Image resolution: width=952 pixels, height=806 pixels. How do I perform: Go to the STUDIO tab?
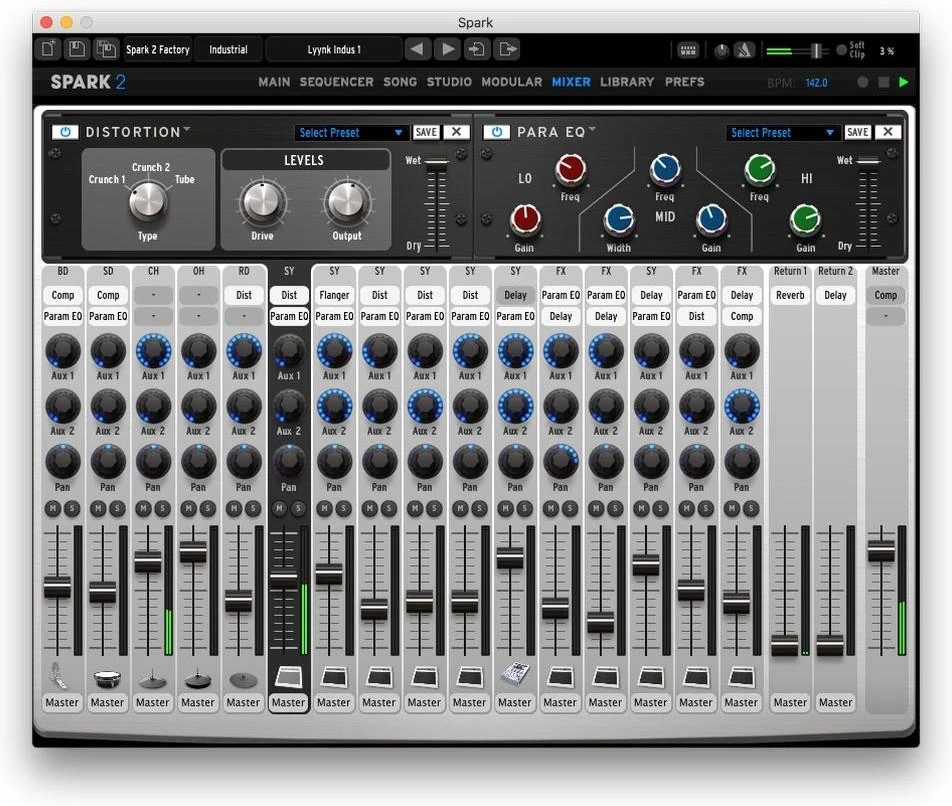point(449,82)
